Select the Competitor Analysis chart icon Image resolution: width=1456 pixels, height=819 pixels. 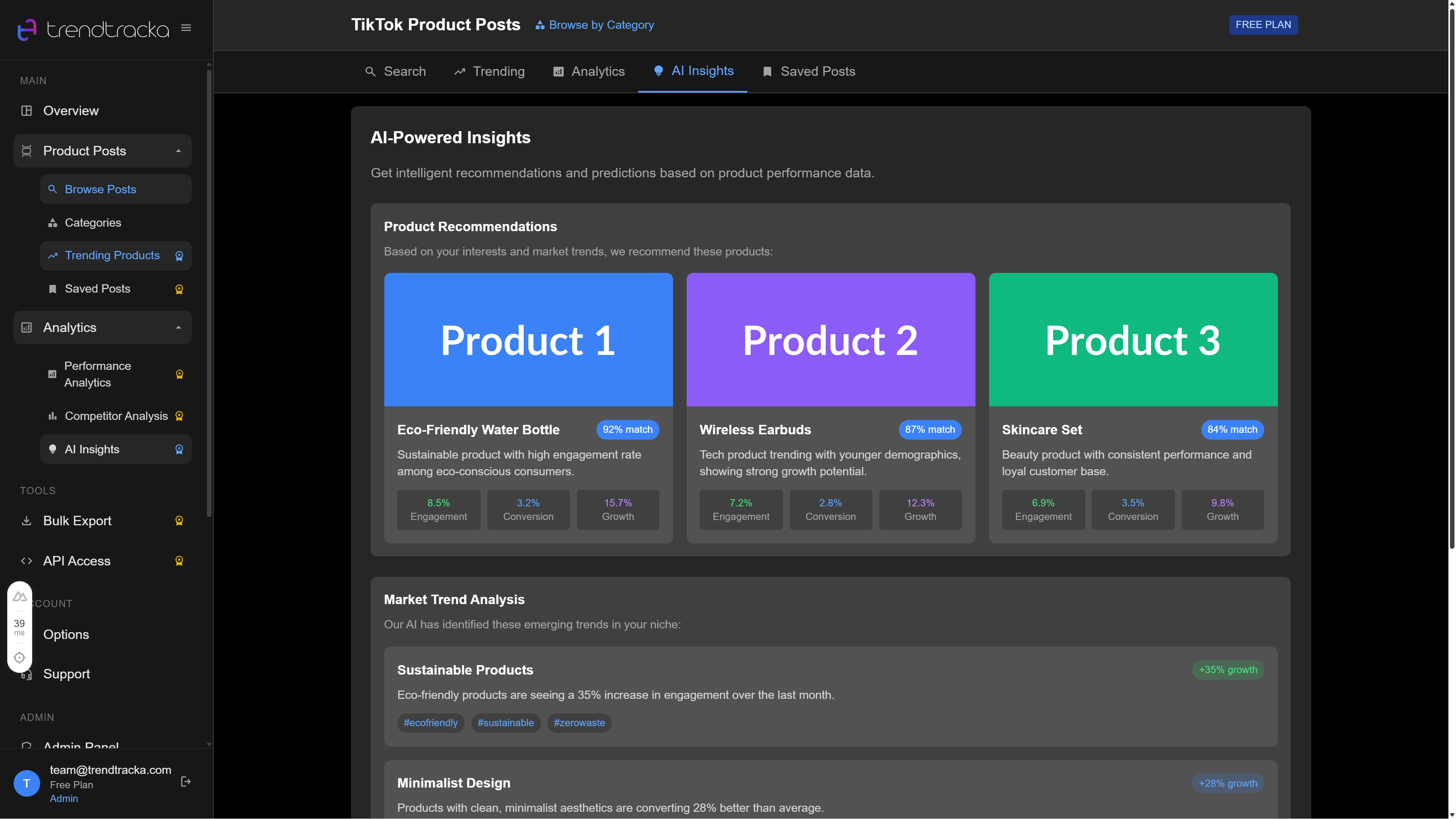[53, 416]
